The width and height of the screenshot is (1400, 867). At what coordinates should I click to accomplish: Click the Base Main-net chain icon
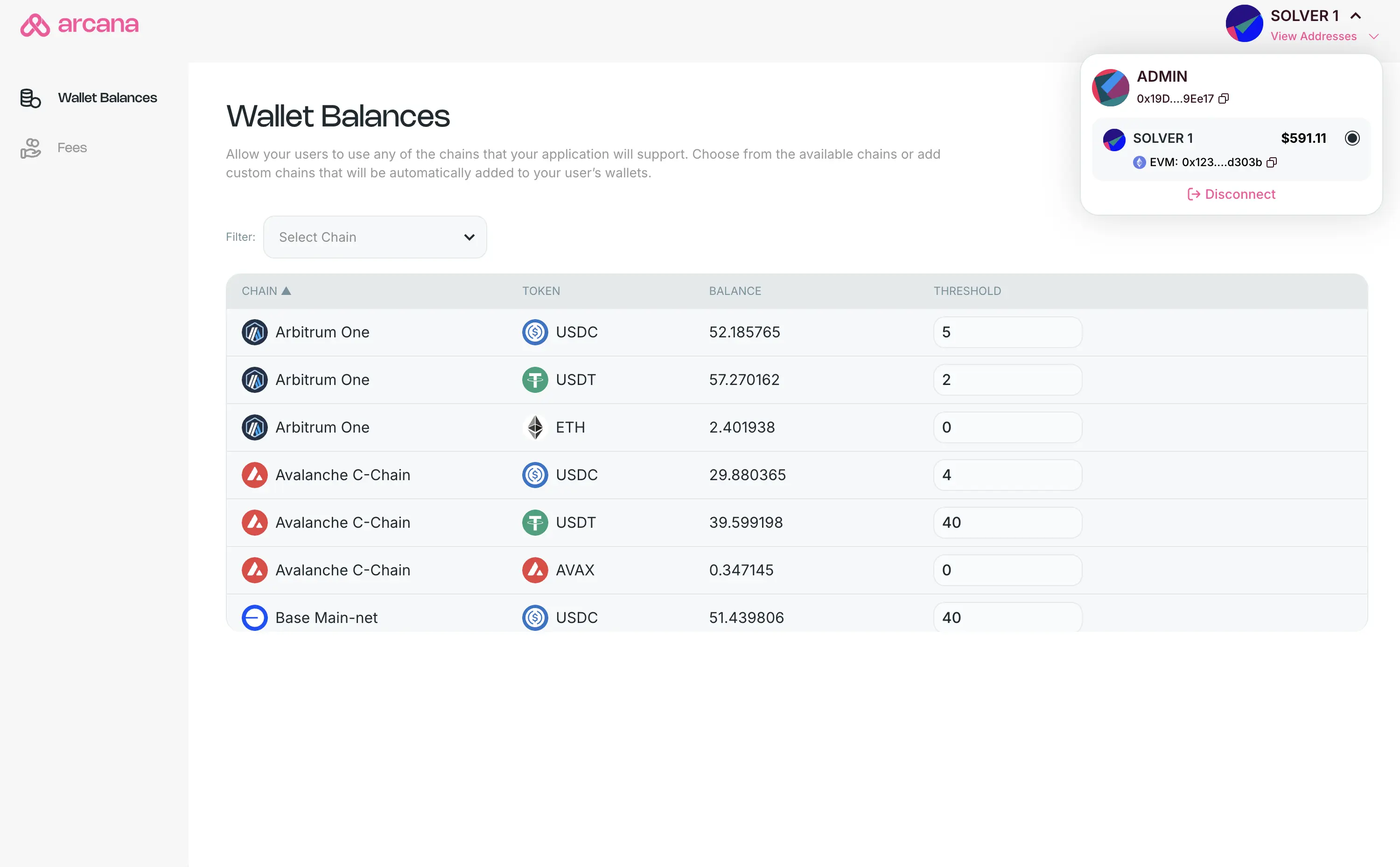coord(254,617)
